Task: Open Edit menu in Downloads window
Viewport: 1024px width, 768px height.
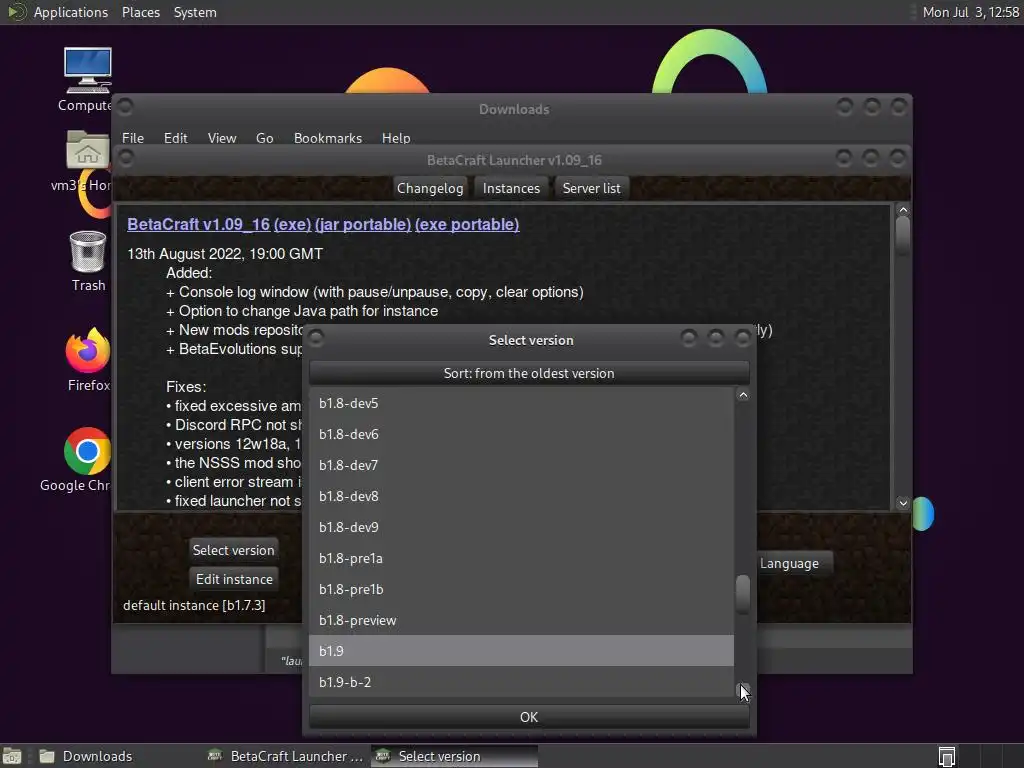Action: pyautogui.click(x=175, y=138)
